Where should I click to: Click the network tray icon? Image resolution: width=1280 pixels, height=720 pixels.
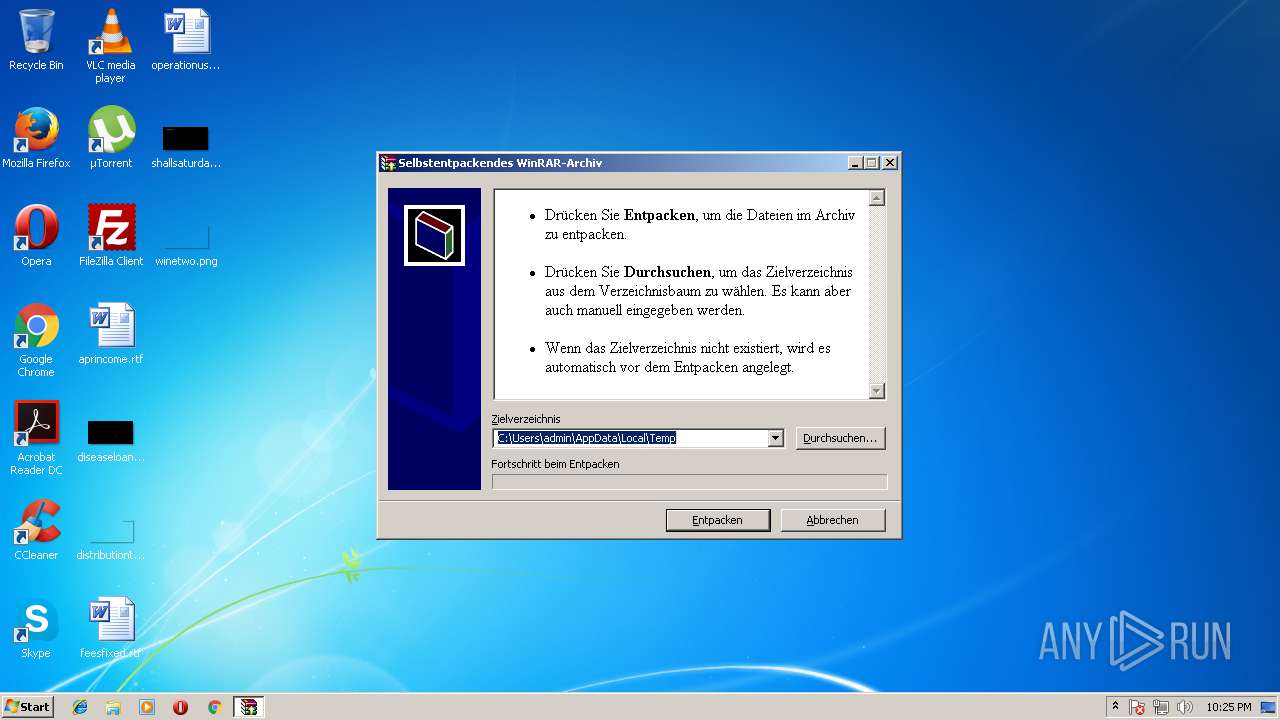[1161, 707]
